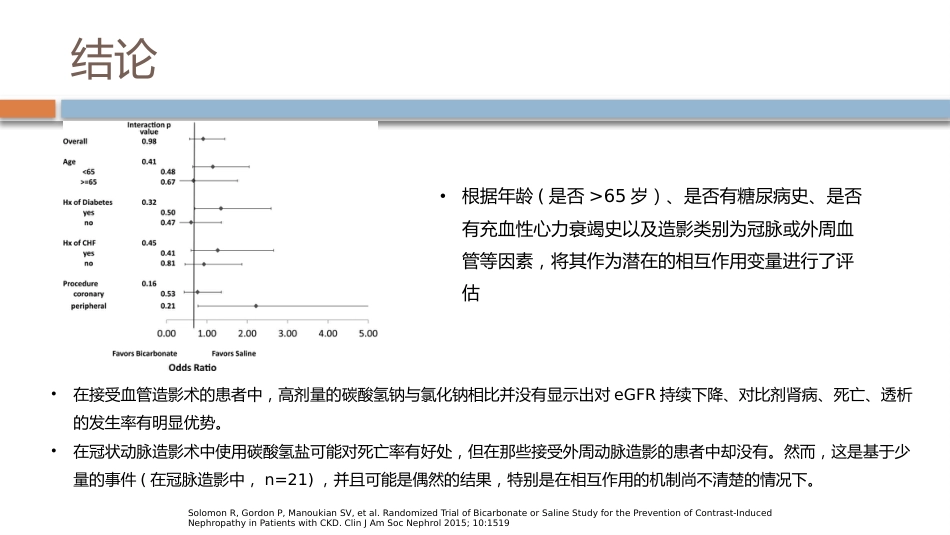The height and width of the screenshot is (535, 950).
Task: Click the 'Hx of CHF' label
Action: click(79, 243)
